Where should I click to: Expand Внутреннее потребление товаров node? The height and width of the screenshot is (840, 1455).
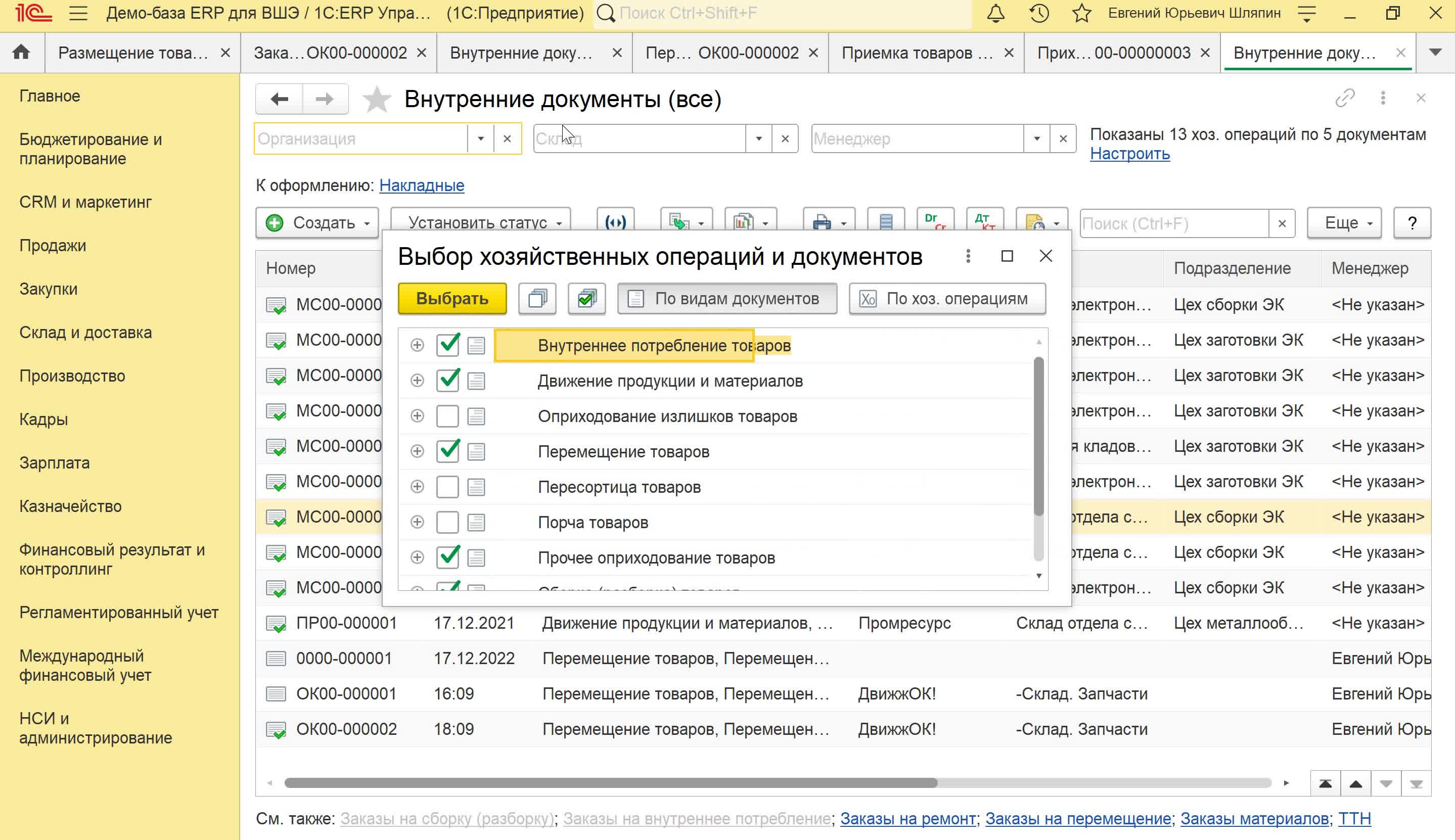[417, 345]
